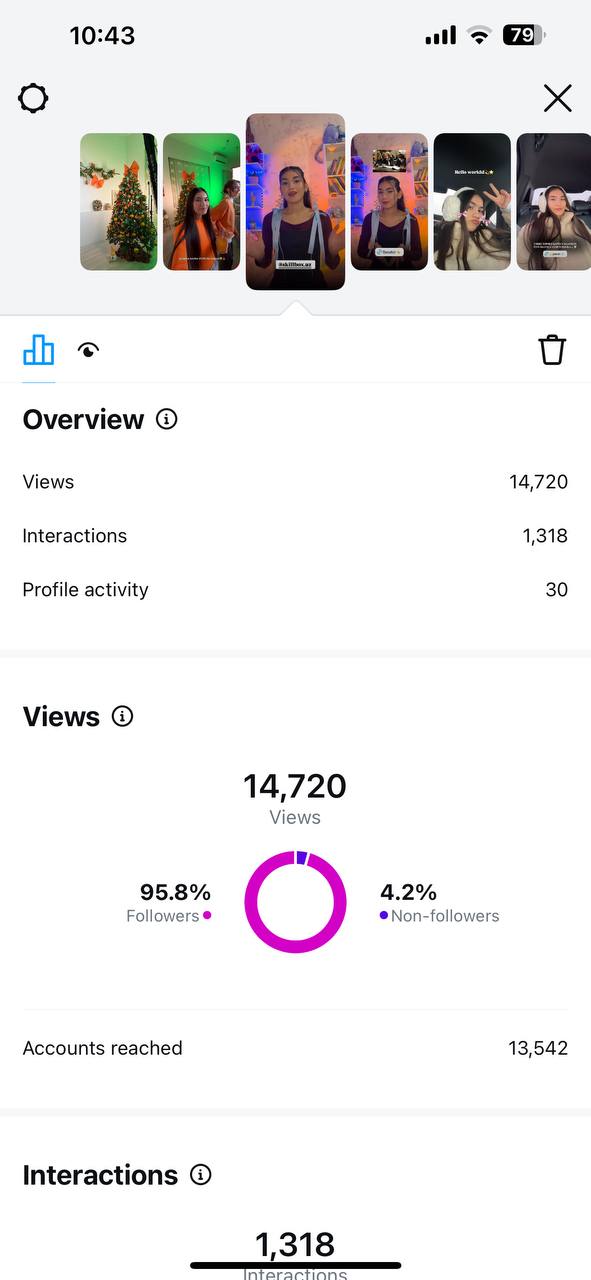Close the story insights view
Screen dimensions: 591x1280
pyautogui.click(x=557, y=98)
